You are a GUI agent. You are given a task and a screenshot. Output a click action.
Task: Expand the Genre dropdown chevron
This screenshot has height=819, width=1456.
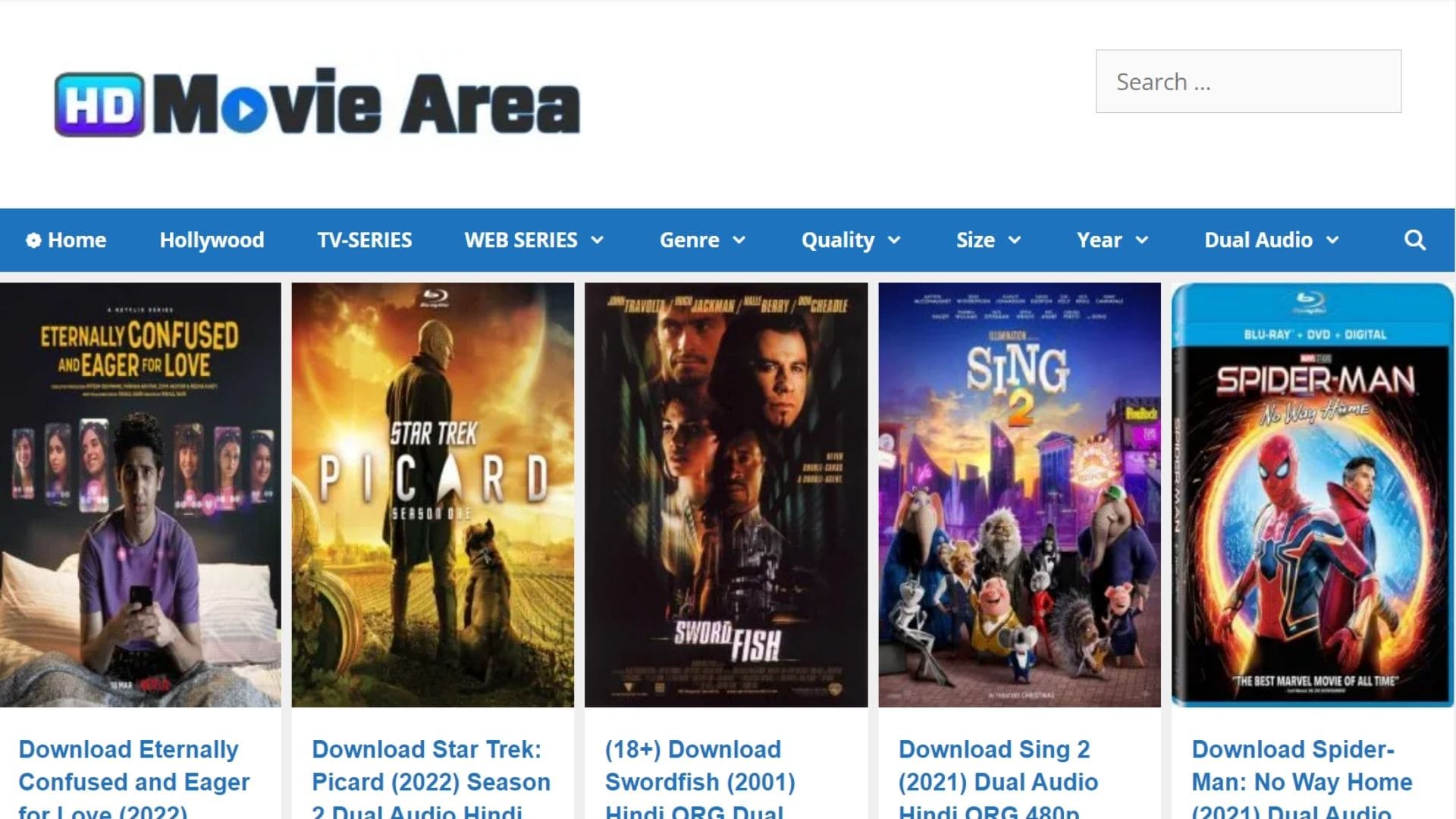click(x=739, y=240)
